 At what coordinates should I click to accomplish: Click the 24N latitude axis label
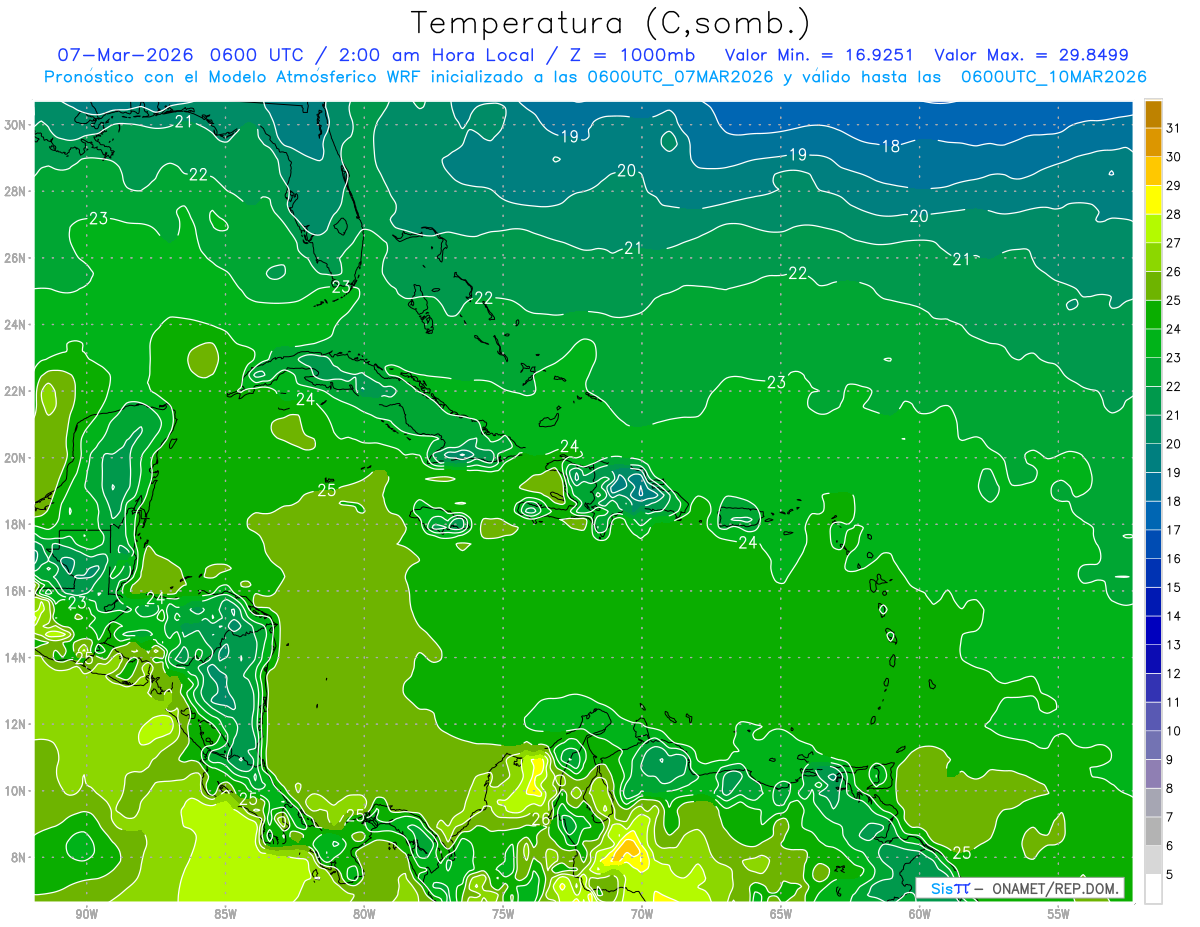(15, 325)
